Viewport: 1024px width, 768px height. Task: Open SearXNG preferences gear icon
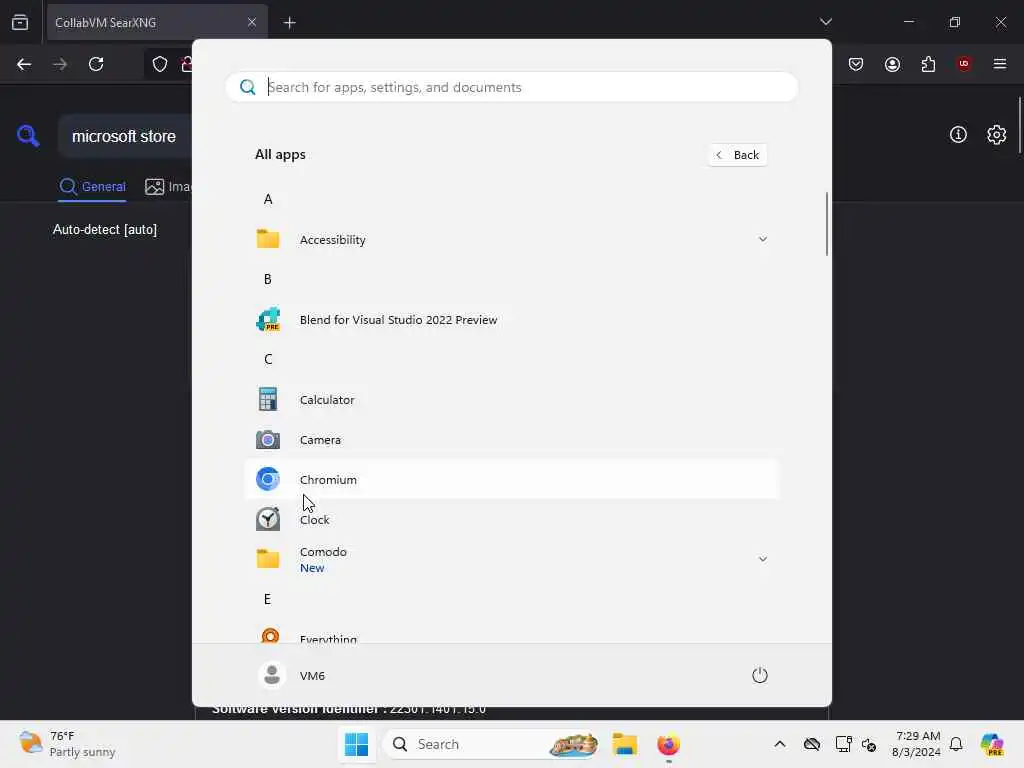click(997, 135)
